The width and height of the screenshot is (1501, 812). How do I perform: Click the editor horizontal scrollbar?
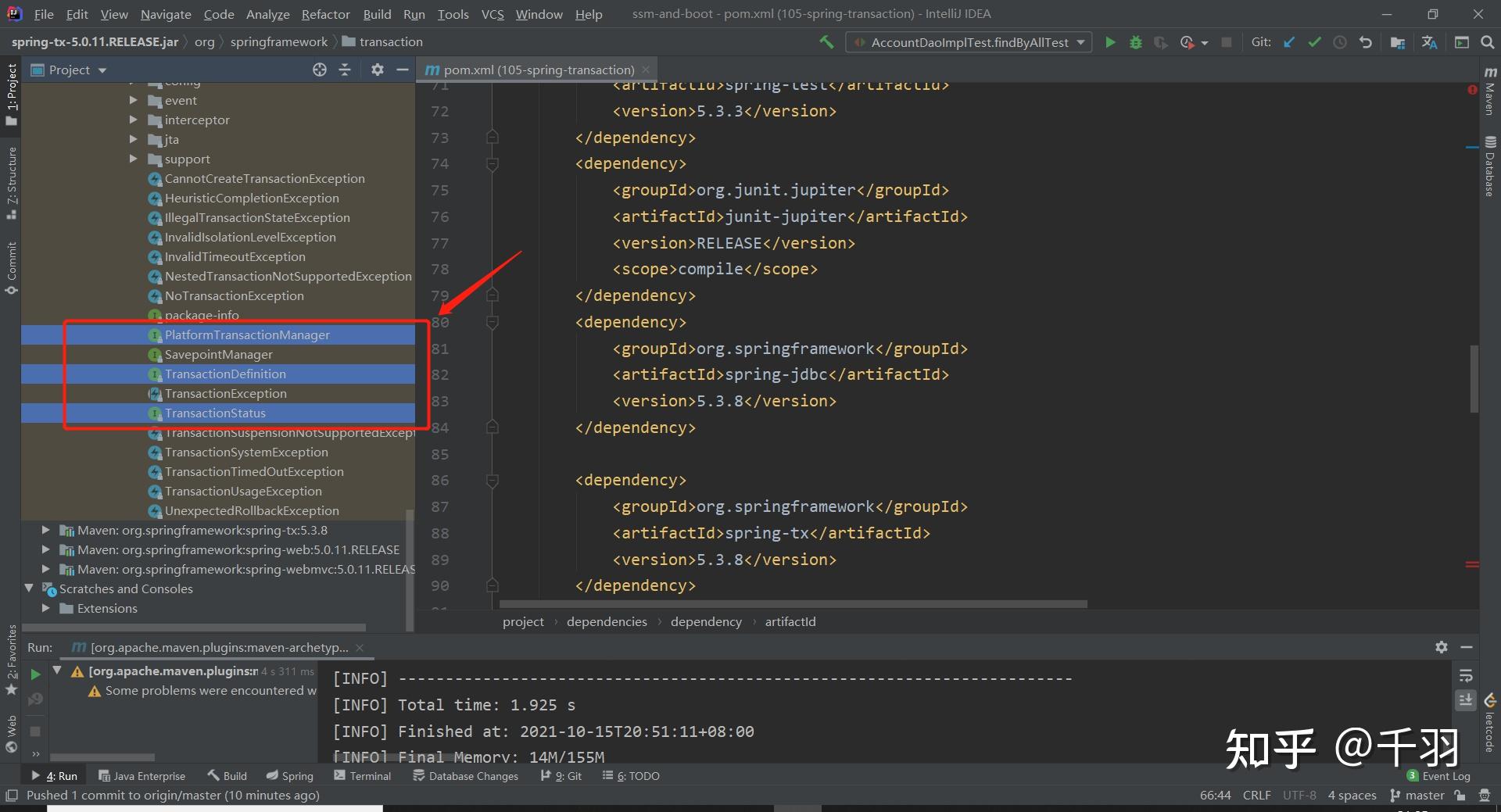click(x=793, y=603)
